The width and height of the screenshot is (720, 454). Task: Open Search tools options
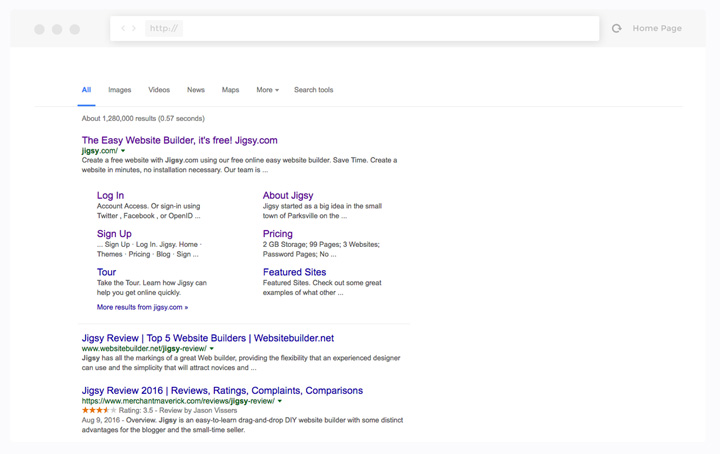(x=314, y=90)
